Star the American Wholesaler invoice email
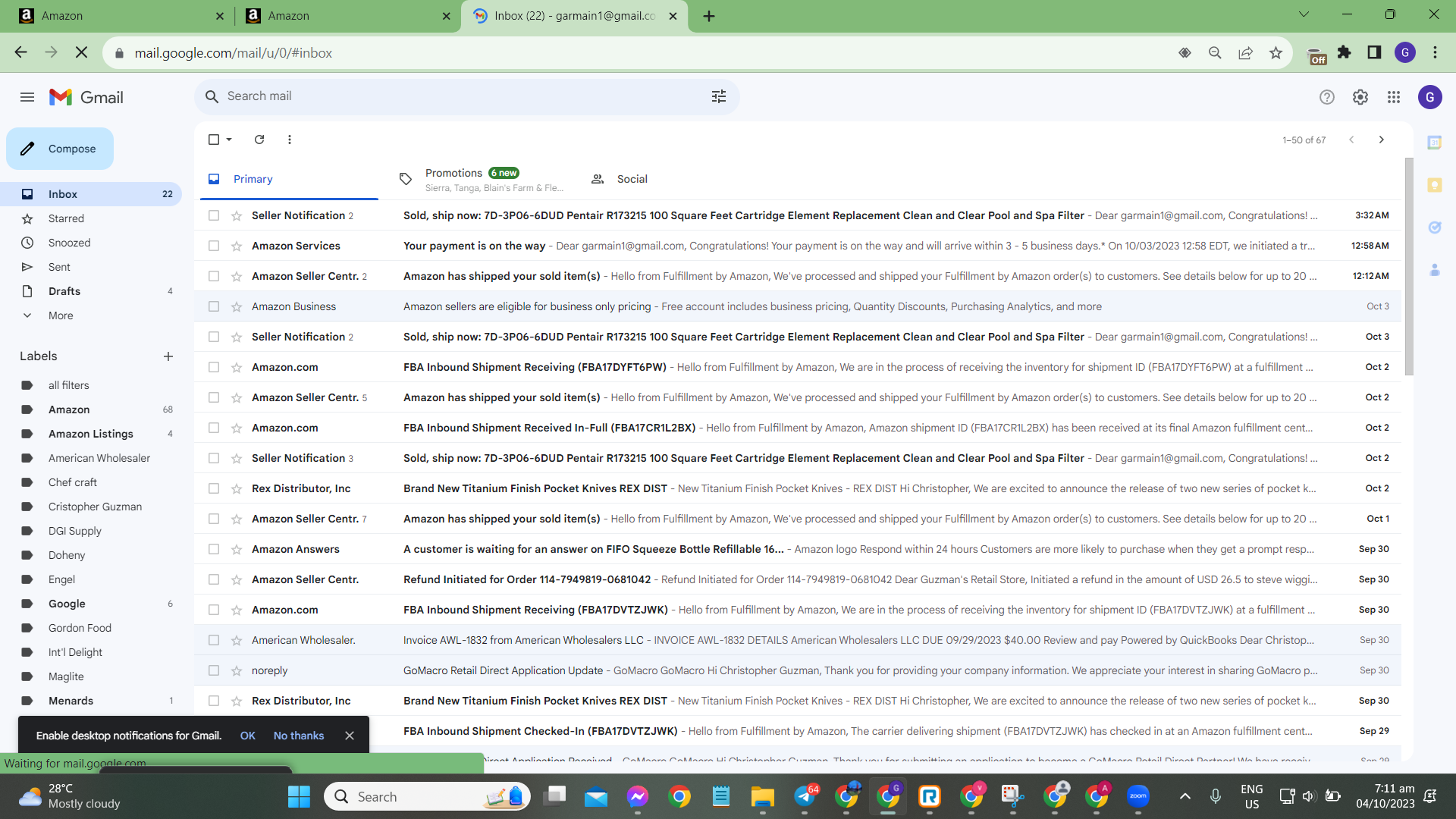This screenshot has width=1456, height=819. point(237,640)
